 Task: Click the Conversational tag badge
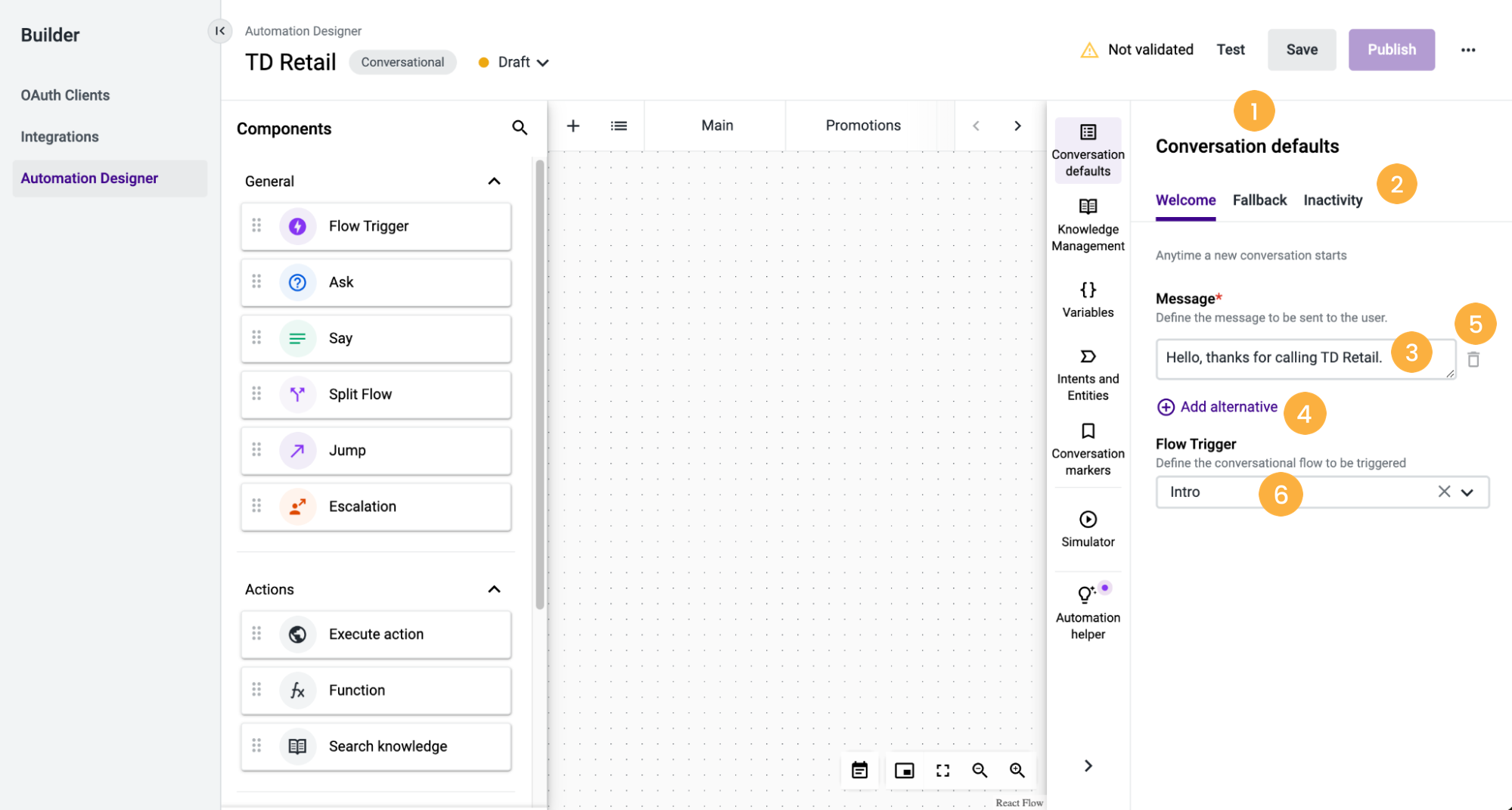(x=402, y=62)
